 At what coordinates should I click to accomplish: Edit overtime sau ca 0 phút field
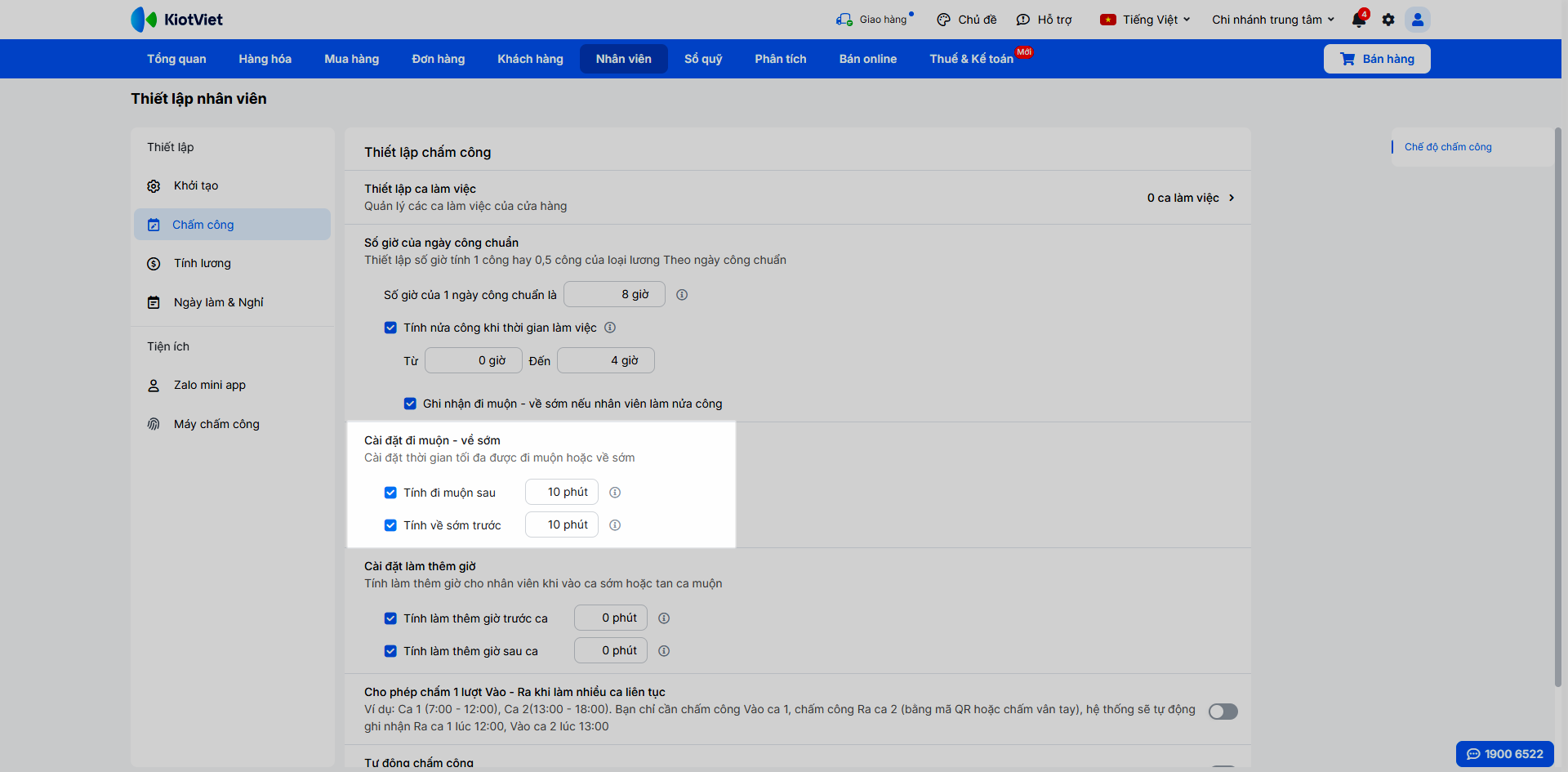tap(611, 651)
